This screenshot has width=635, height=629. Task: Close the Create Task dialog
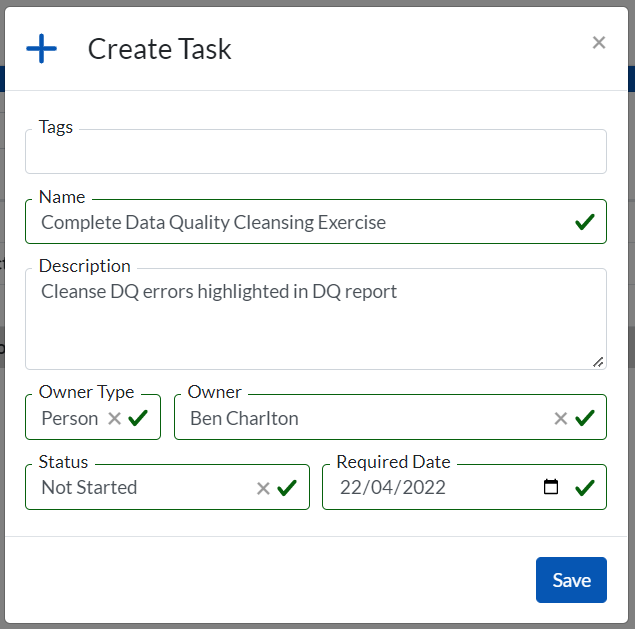coord(598,42)
